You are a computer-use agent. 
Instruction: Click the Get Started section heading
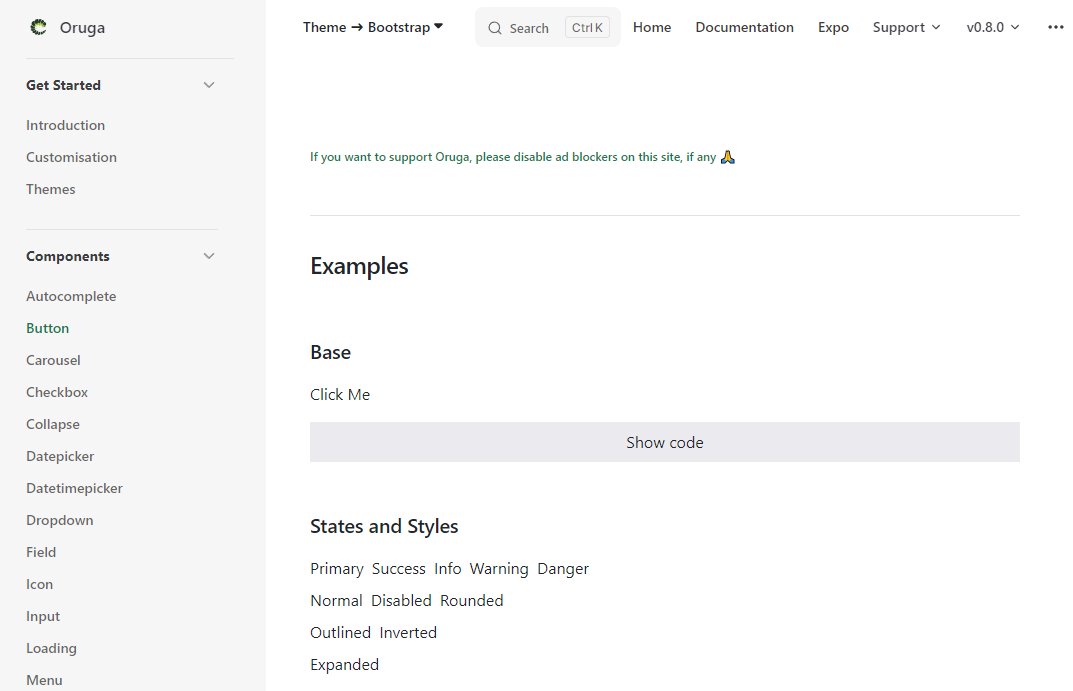pos(64,85)
